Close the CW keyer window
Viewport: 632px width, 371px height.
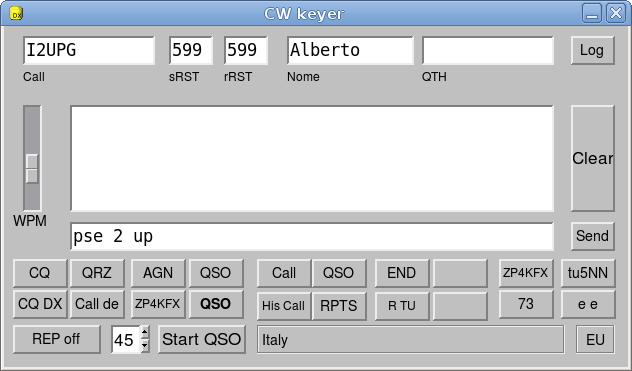click(616, 13)
